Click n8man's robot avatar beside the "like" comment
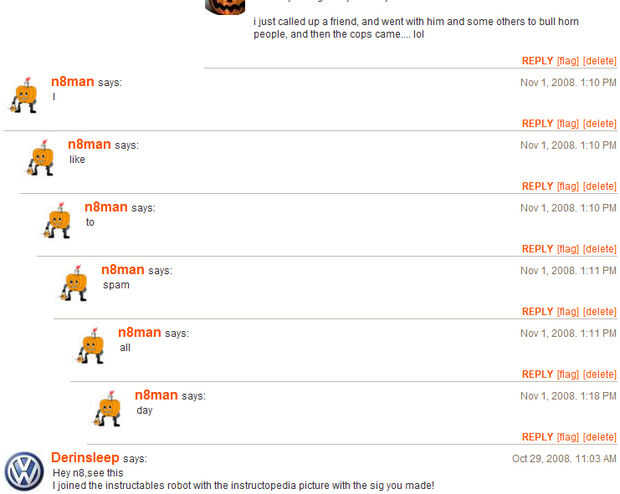The image size is (620, 494). 40,158
